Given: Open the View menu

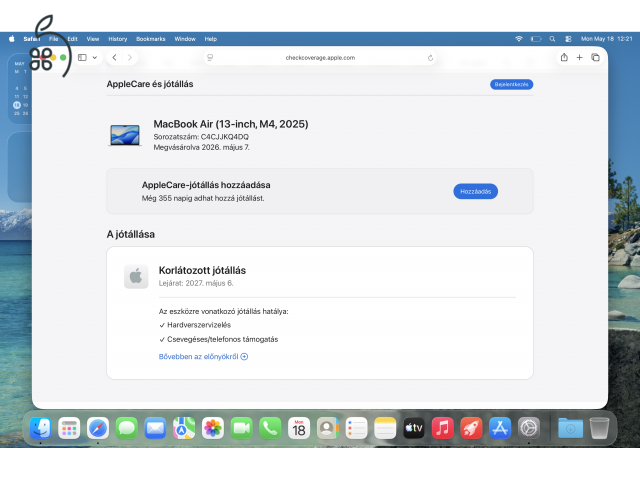Looking at the screenshot, I should [93, 39].
